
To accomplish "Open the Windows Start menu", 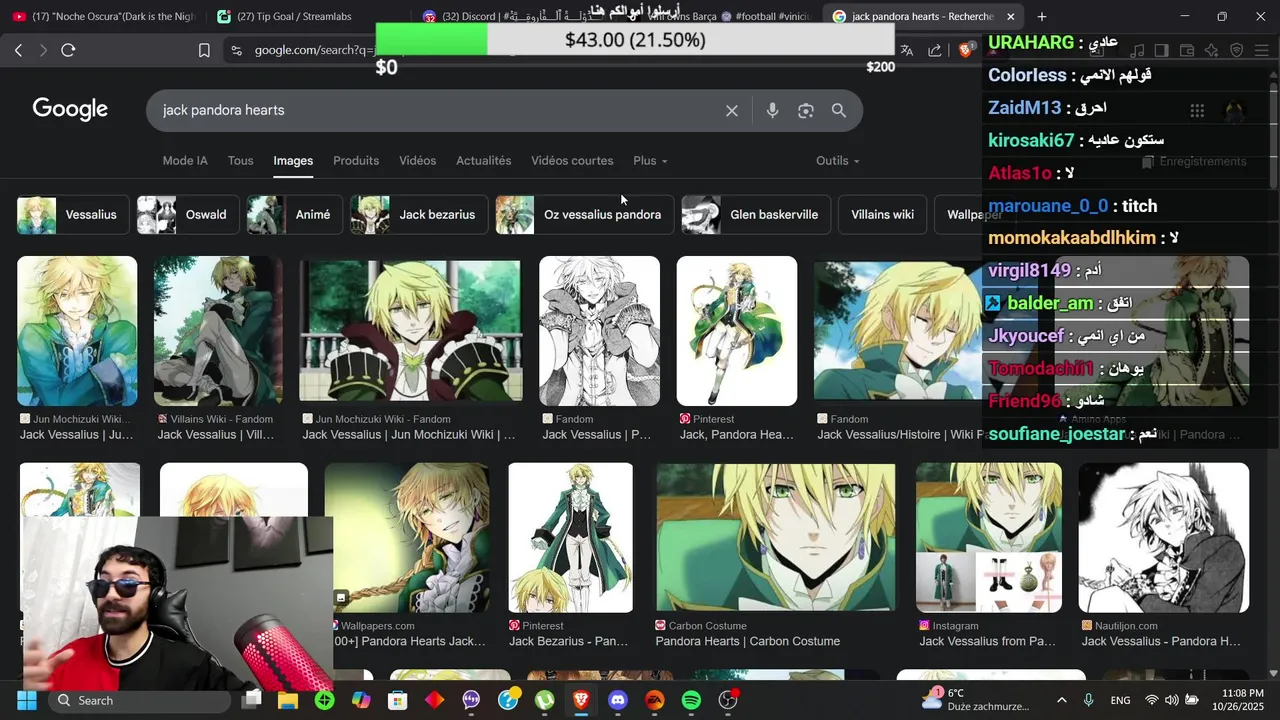I will (x=26, y=700).
